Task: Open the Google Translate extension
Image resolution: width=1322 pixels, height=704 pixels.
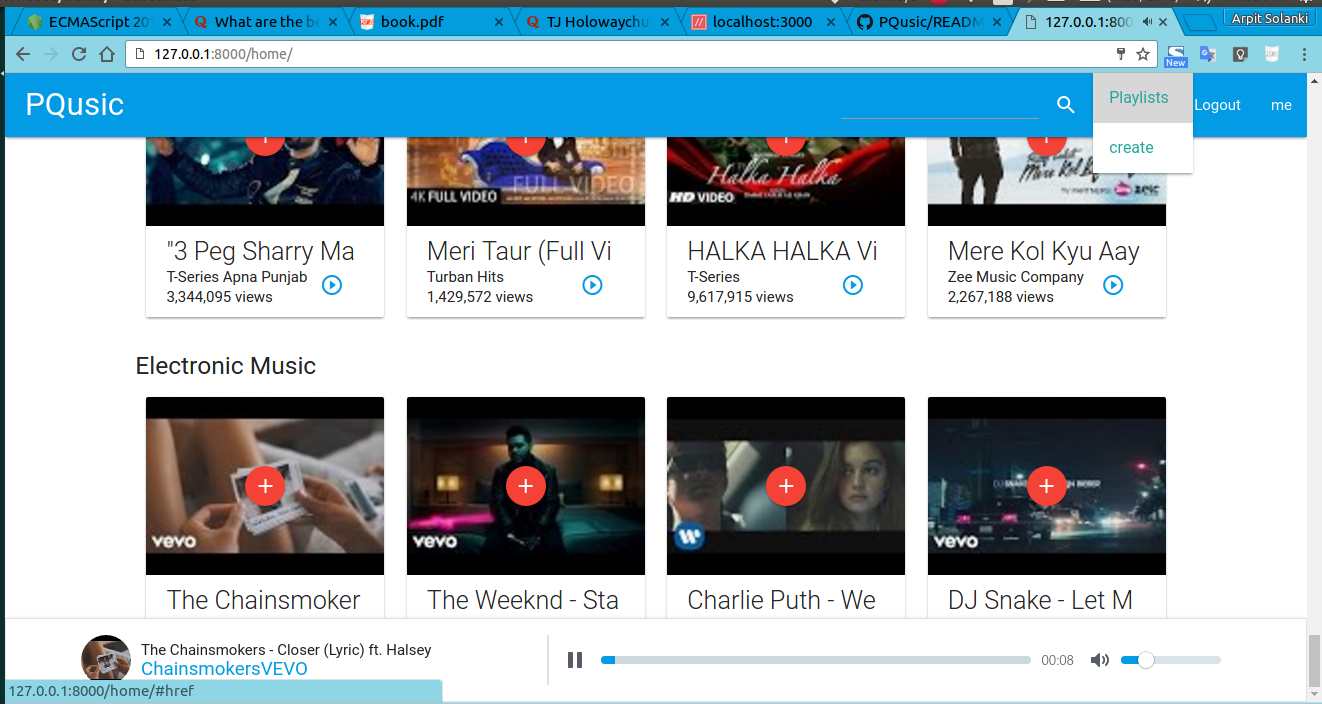Action: (x=1208, y=54)
